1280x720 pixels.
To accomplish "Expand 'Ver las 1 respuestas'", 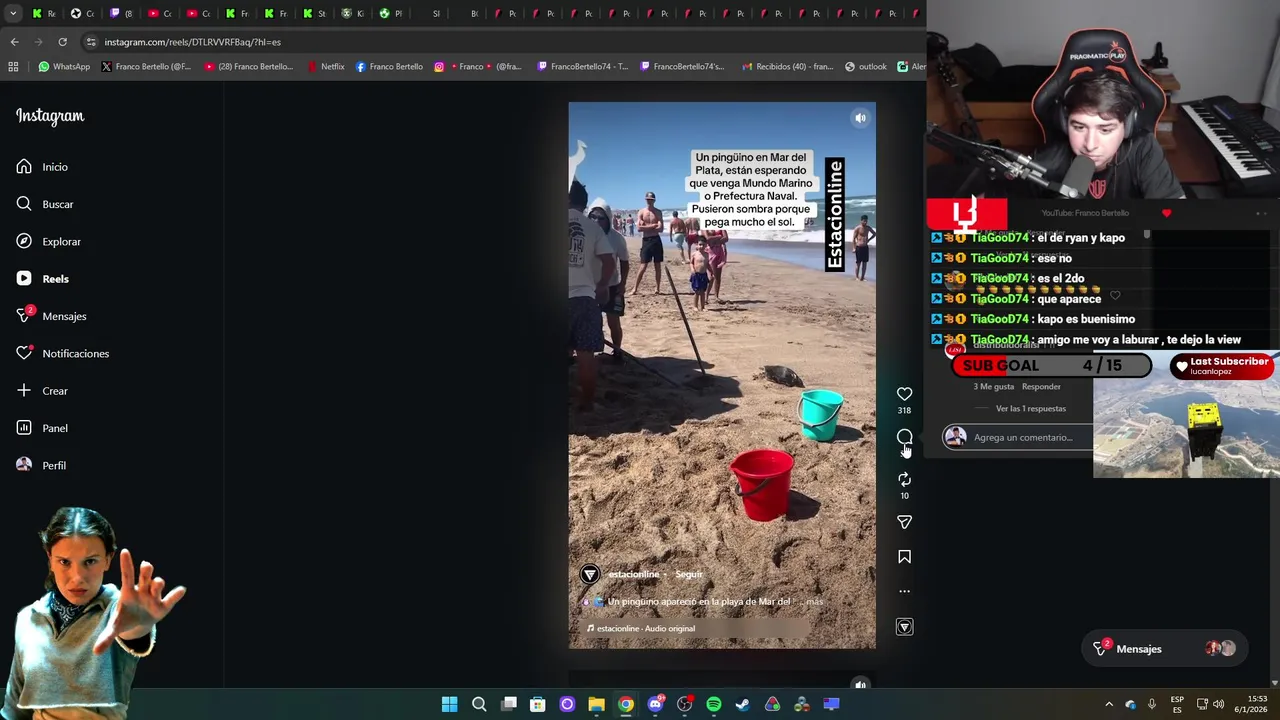I will 1031,408.
